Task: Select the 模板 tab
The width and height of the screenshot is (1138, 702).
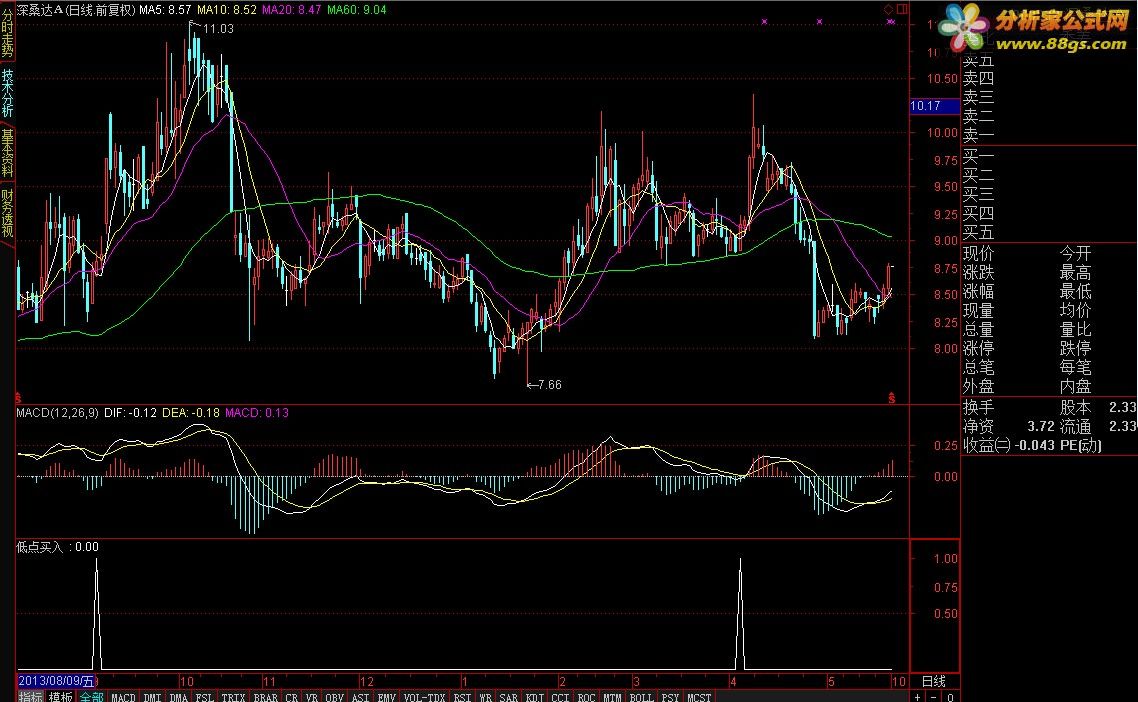Action: (x=61, y=697)
